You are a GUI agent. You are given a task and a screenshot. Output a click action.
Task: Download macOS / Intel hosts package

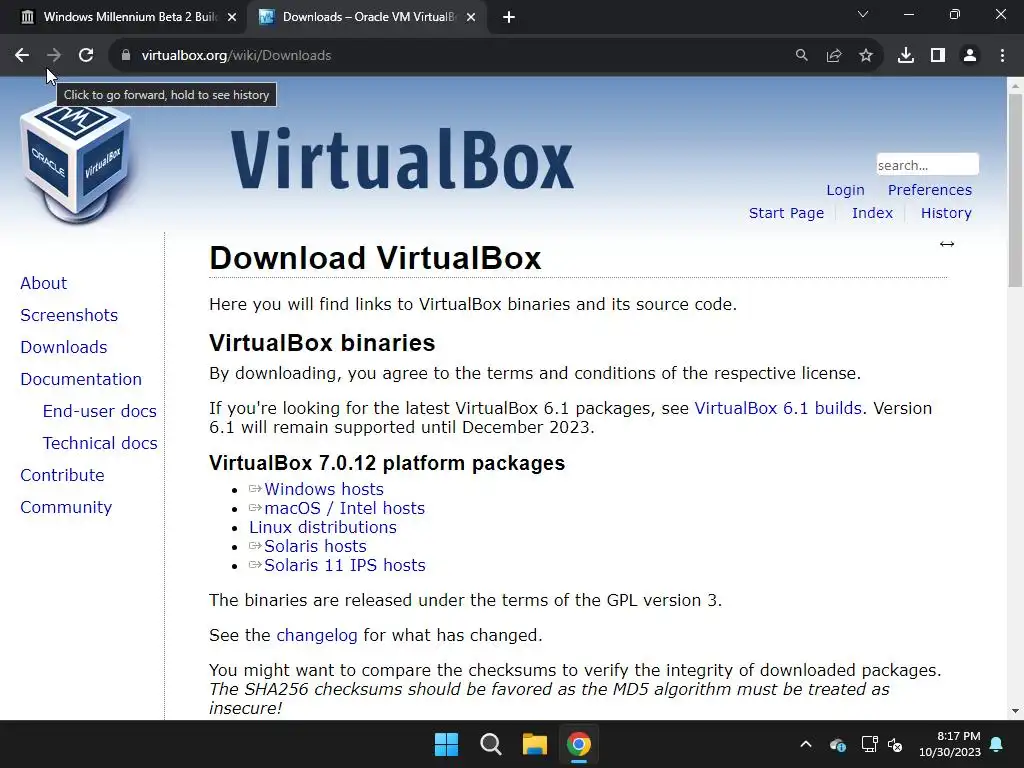tap(345, 508)
